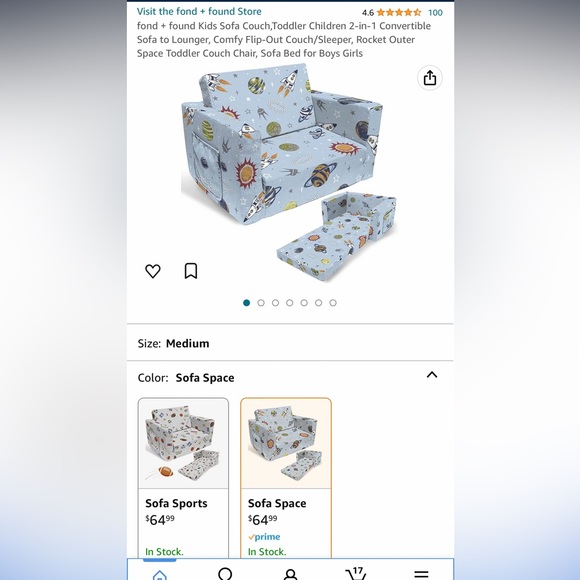This screenshot has height=580, width=580.
Task: Open the hamburger menu in bottom bar
Action: tap(421, 574)
